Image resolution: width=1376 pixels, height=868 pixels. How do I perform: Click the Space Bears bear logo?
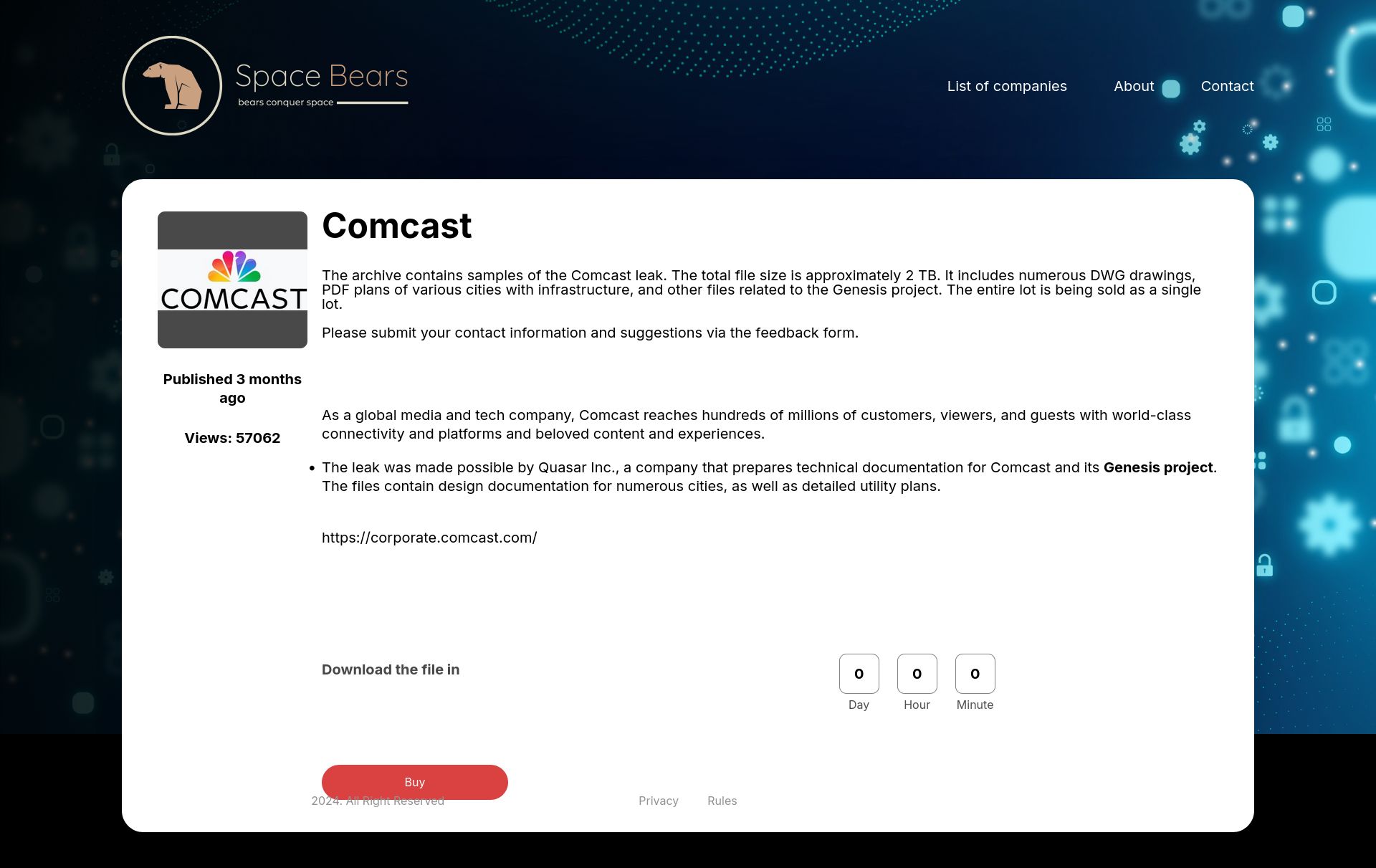172,85
